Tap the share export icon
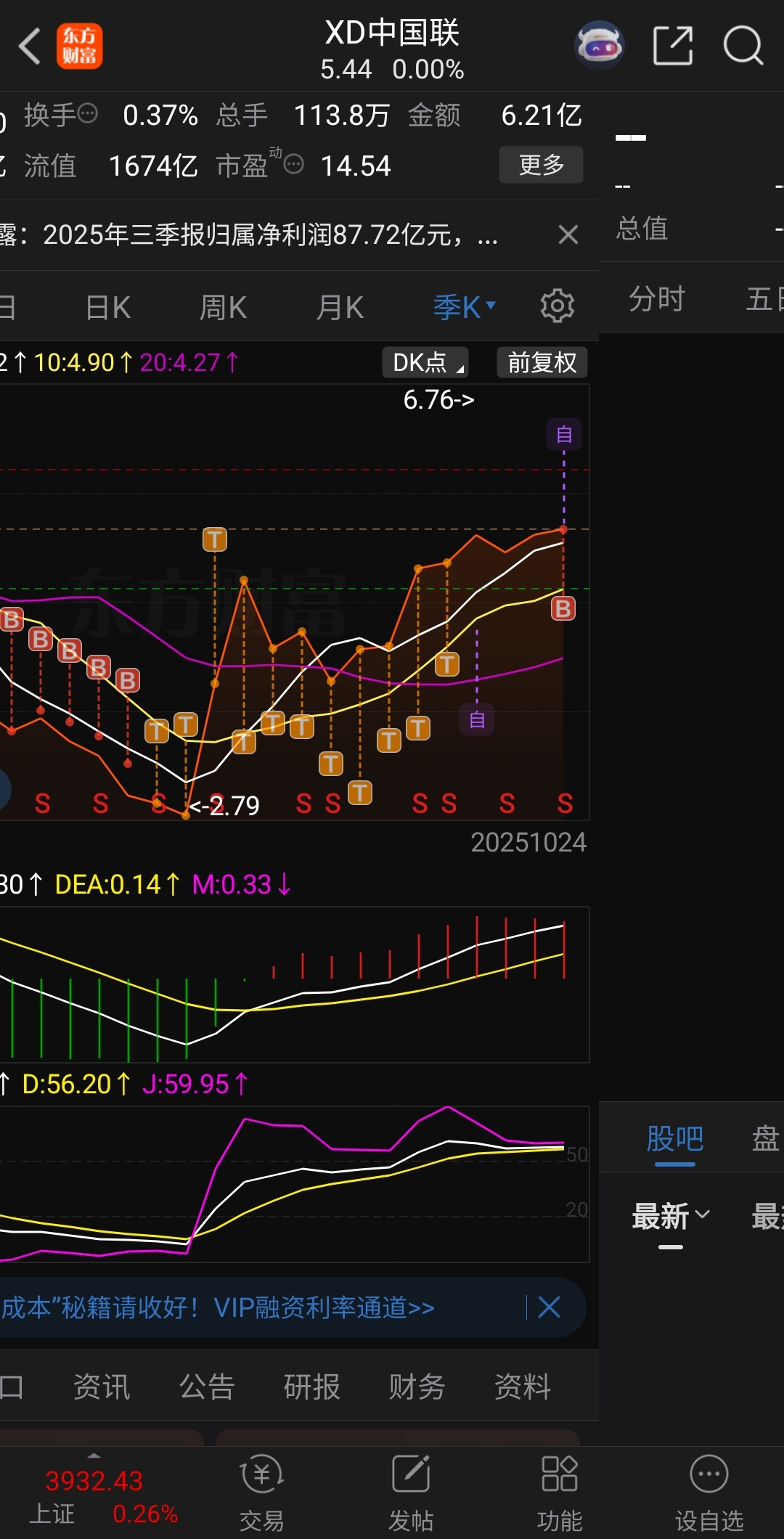Image resolution: width=784 pixels, height=1539 pixels. [673, 46]
